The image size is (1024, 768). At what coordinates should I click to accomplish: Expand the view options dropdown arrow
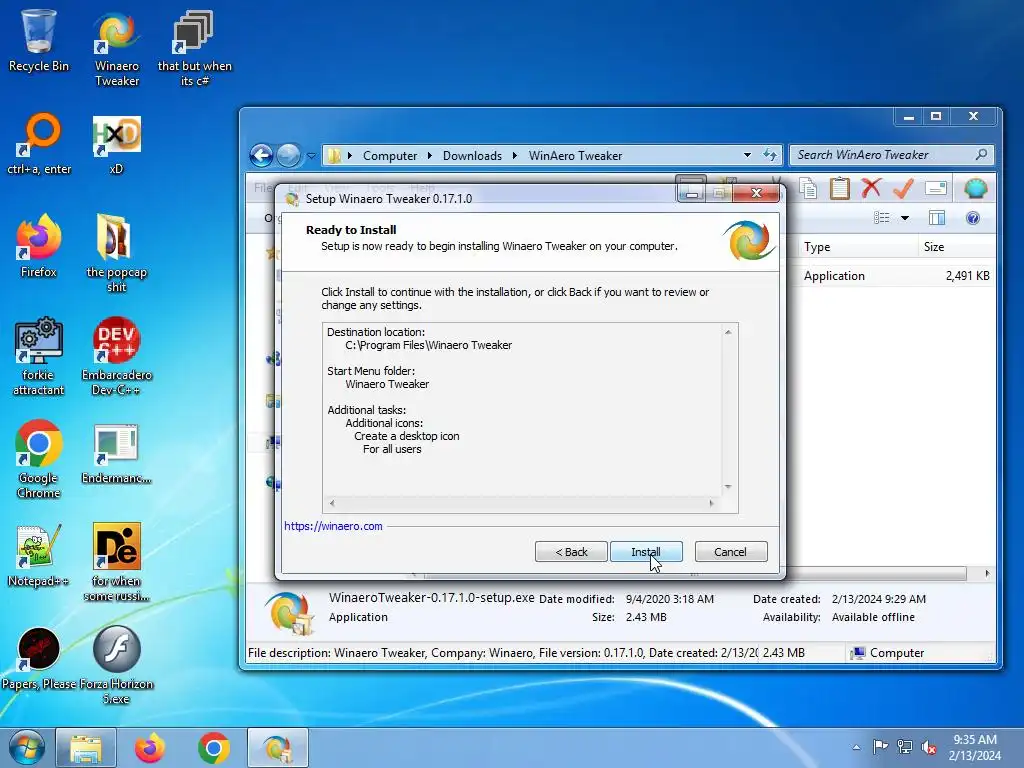(904, 217)
